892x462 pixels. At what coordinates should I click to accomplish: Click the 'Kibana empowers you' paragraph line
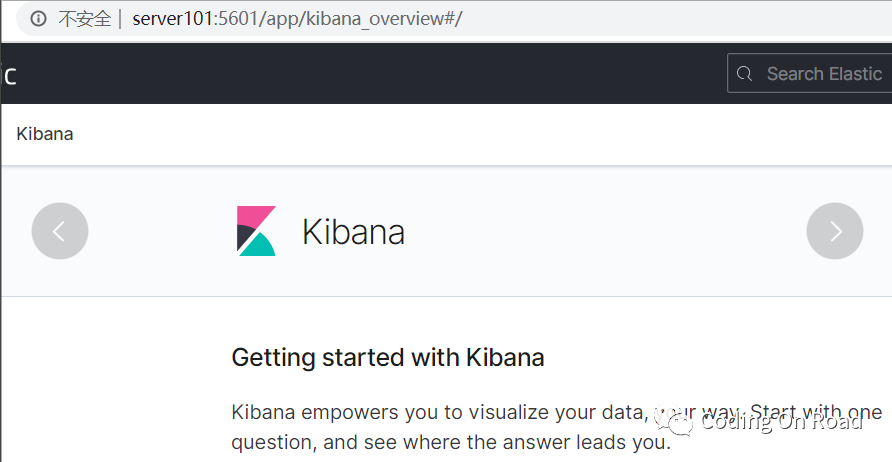point(440,412)
